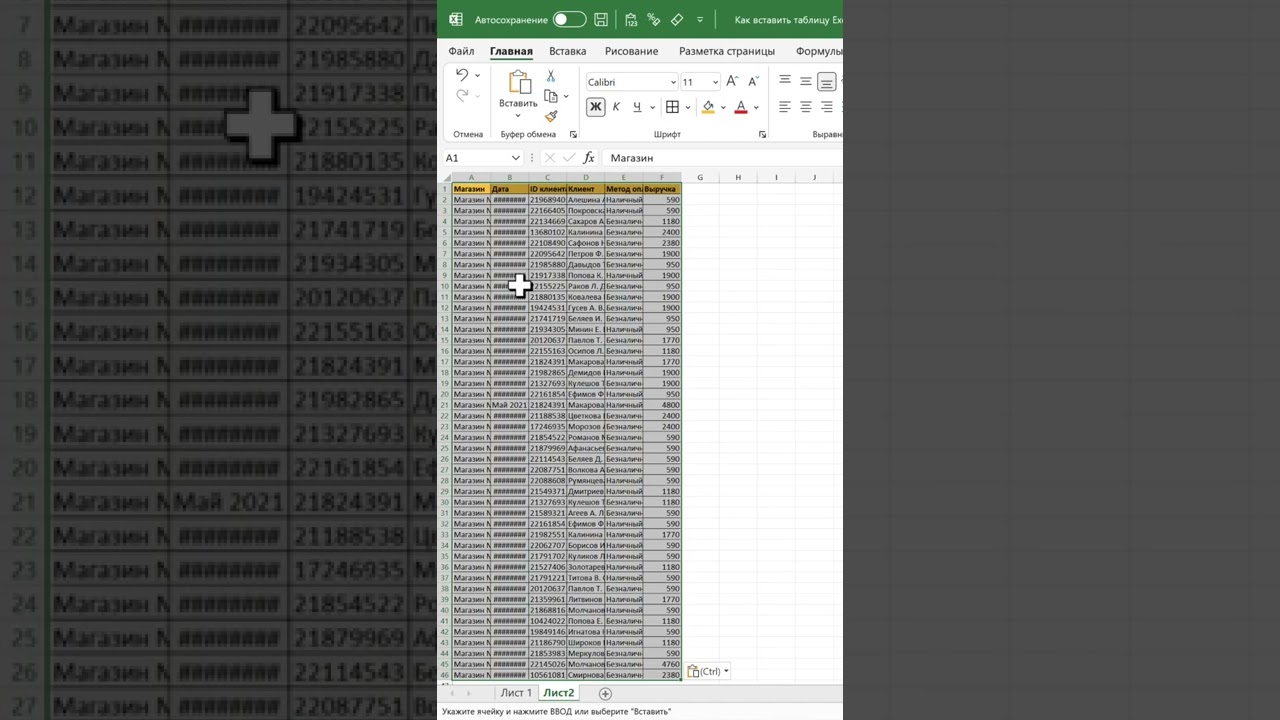The width and height of the screenshot is (1280, 720).
Task: Toggle italic К formatting
Action: (616, 107)
